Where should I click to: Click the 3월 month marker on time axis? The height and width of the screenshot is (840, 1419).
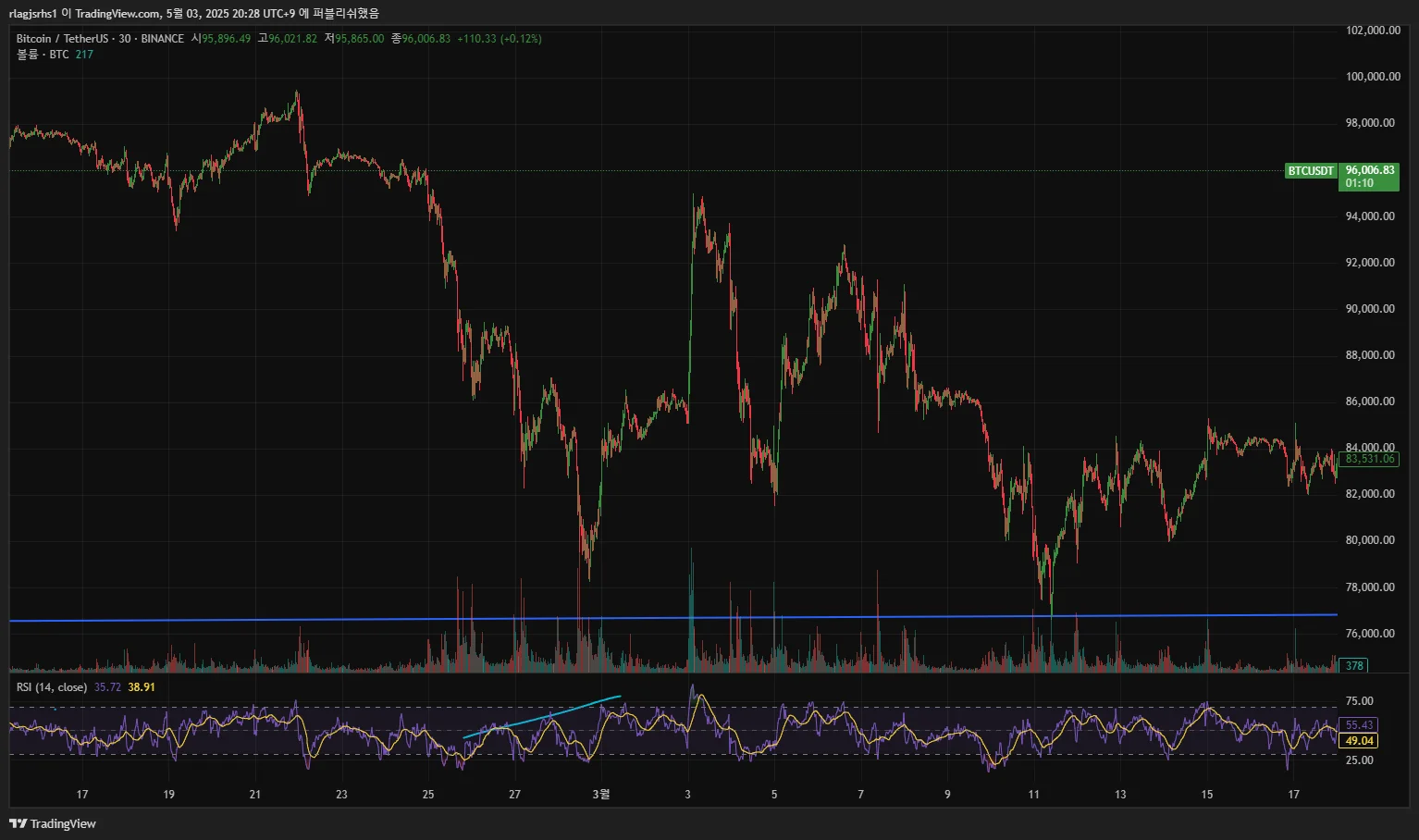point(601,794)
